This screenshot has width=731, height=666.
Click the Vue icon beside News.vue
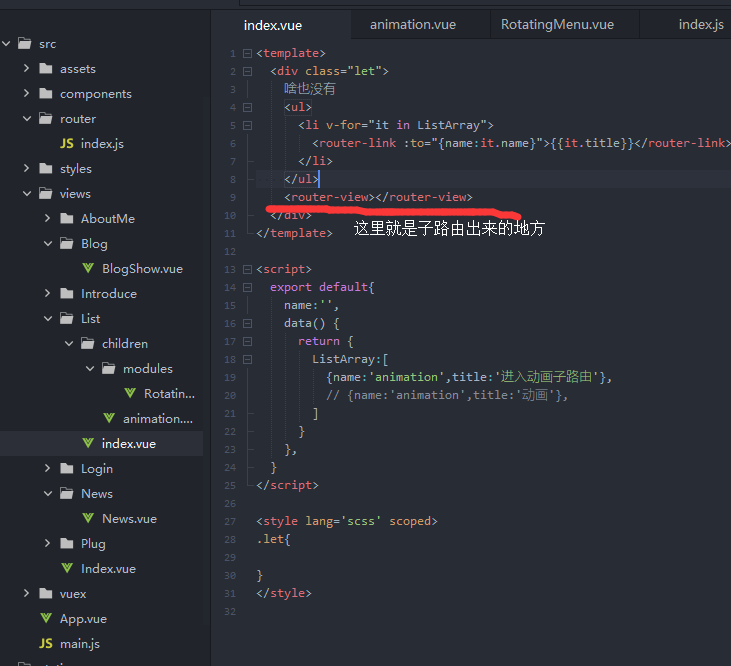click(x=88, y=518)
